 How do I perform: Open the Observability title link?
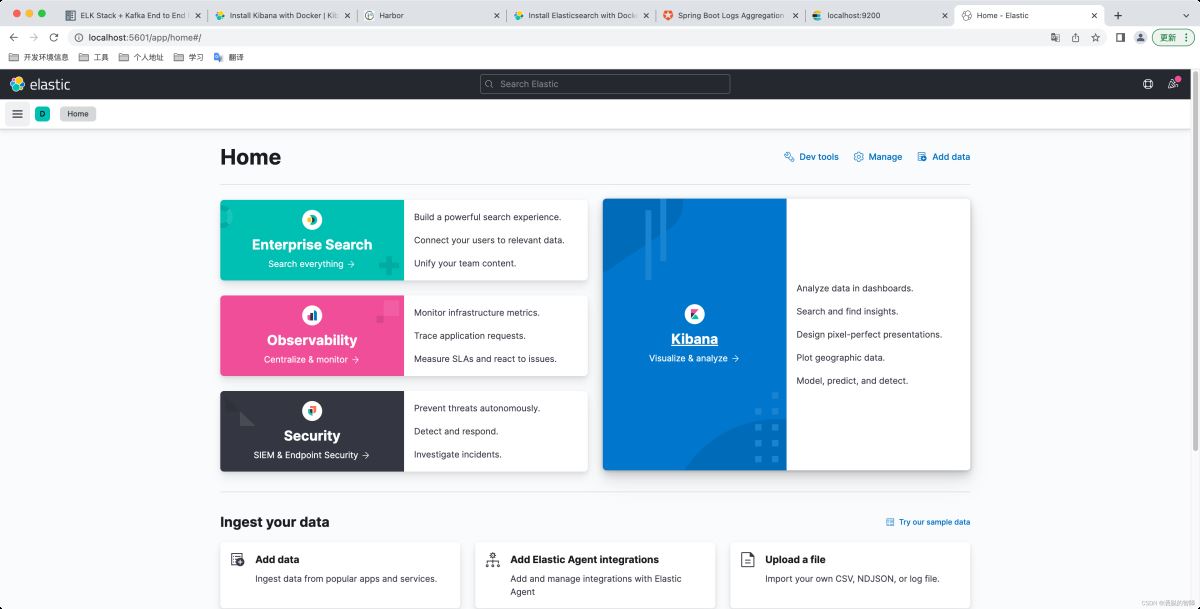312,340
